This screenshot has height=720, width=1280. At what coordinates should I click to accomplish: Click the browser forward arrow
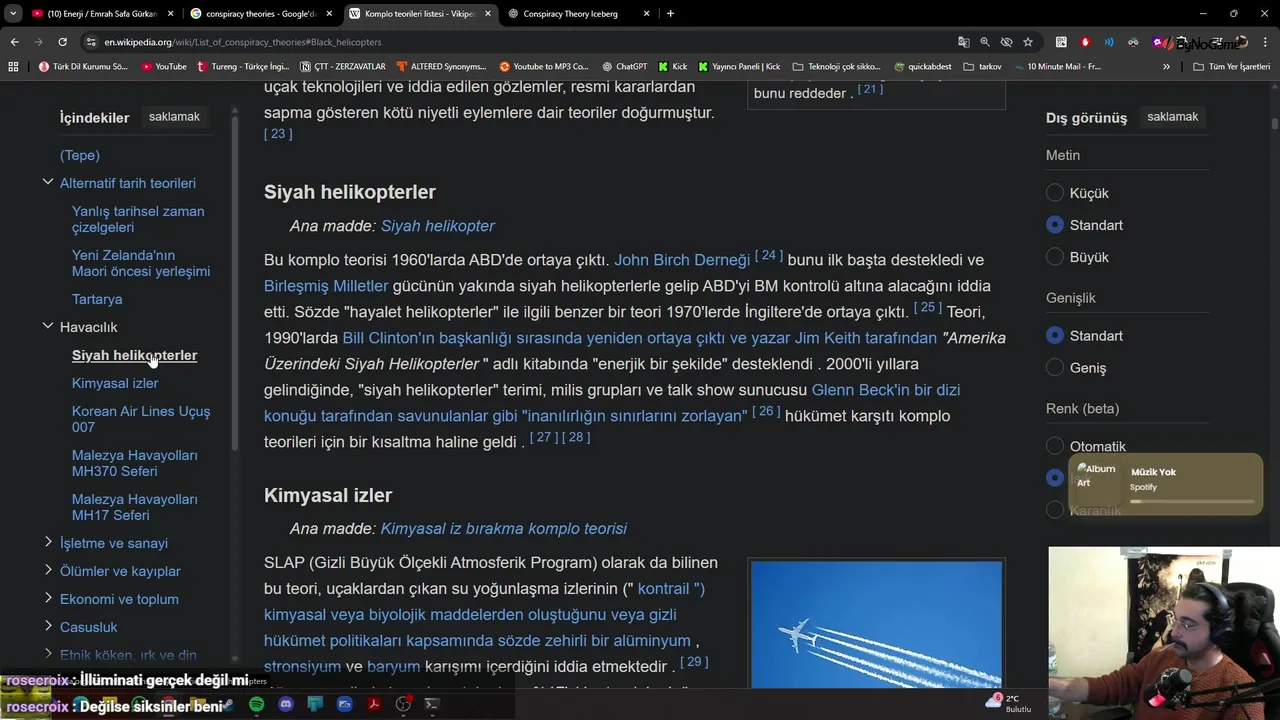pos(38,42)
